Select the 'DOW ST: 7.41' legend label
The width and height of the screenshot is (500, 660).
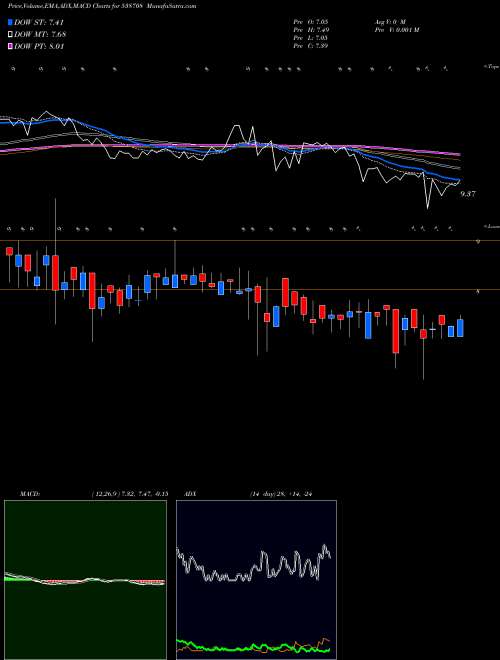[x=39, y=22]
